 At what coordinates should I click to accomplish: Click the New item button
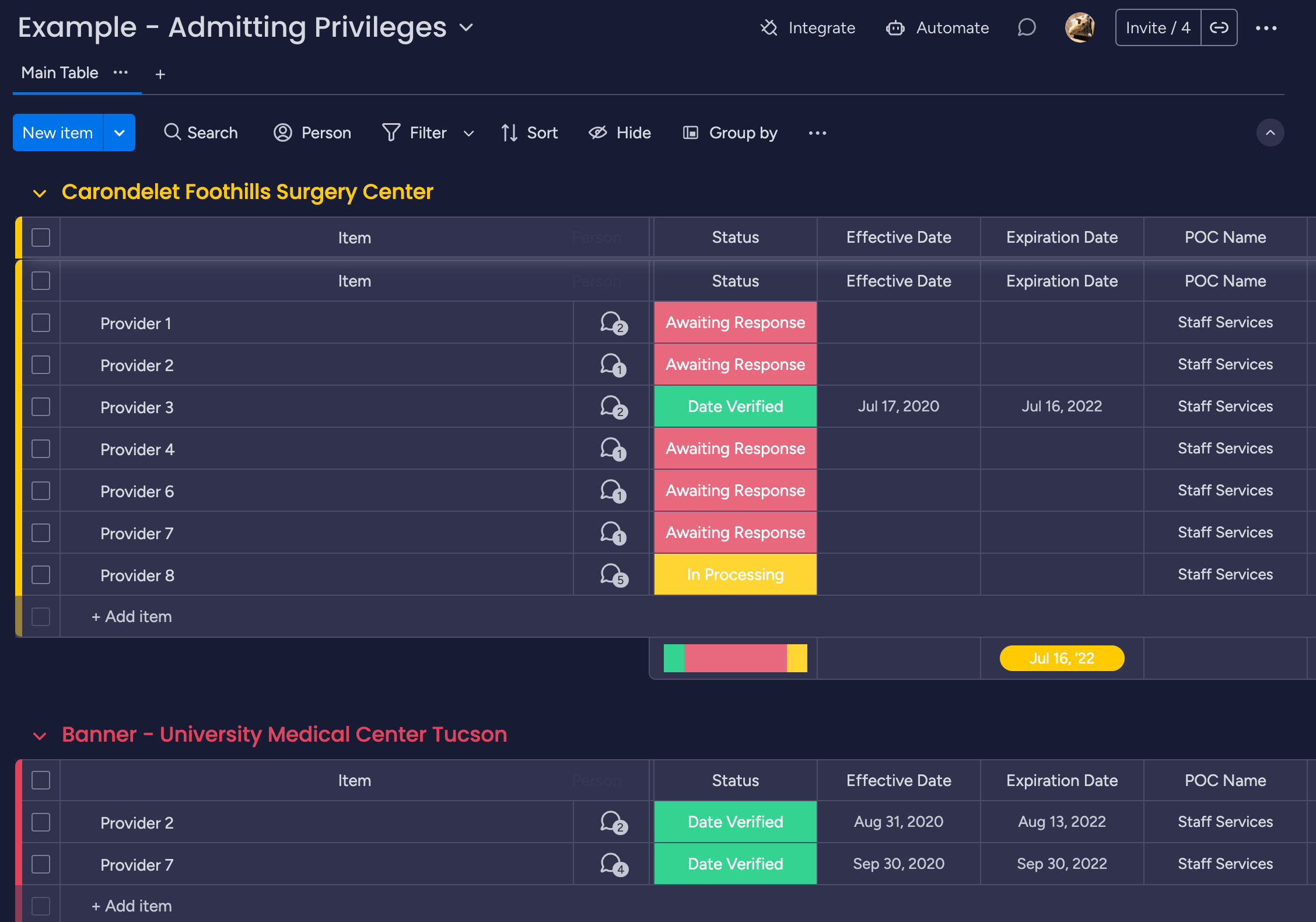click(x=57, y=132)
